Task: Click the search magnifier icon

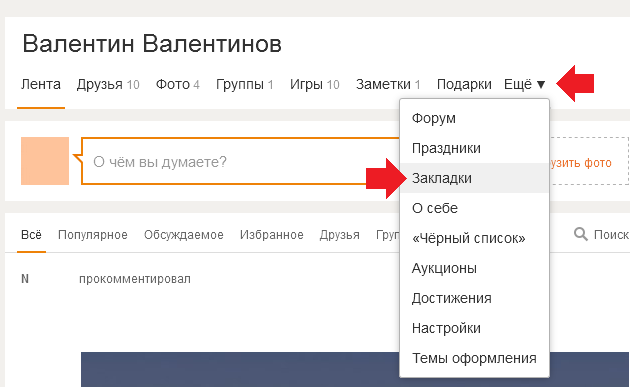Action: click(x=581, y=233)
